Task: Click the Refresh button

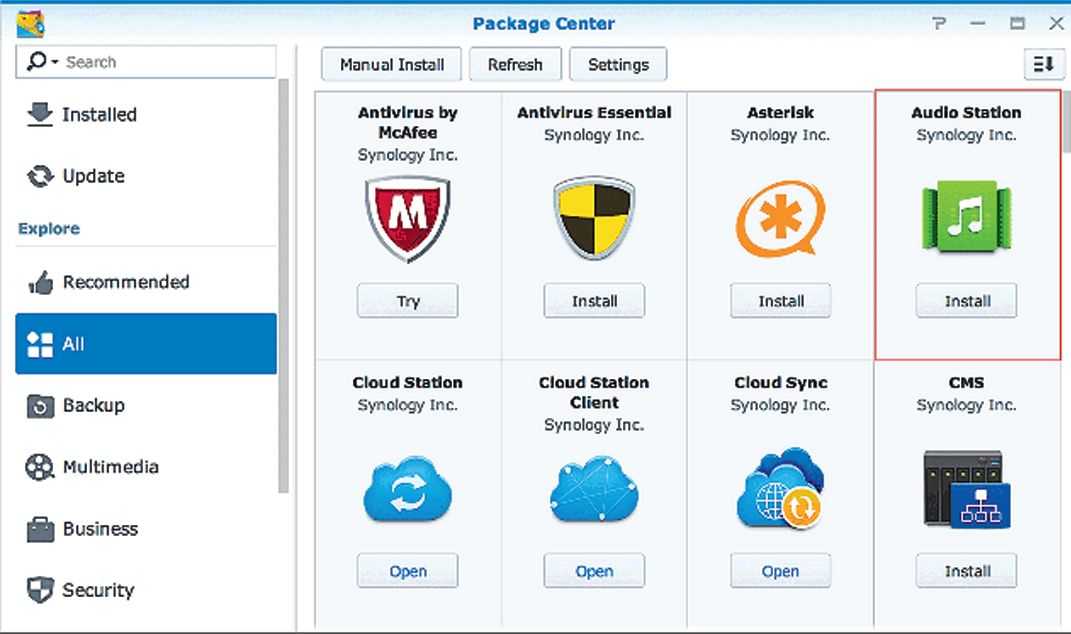Action: click(515, 65)
